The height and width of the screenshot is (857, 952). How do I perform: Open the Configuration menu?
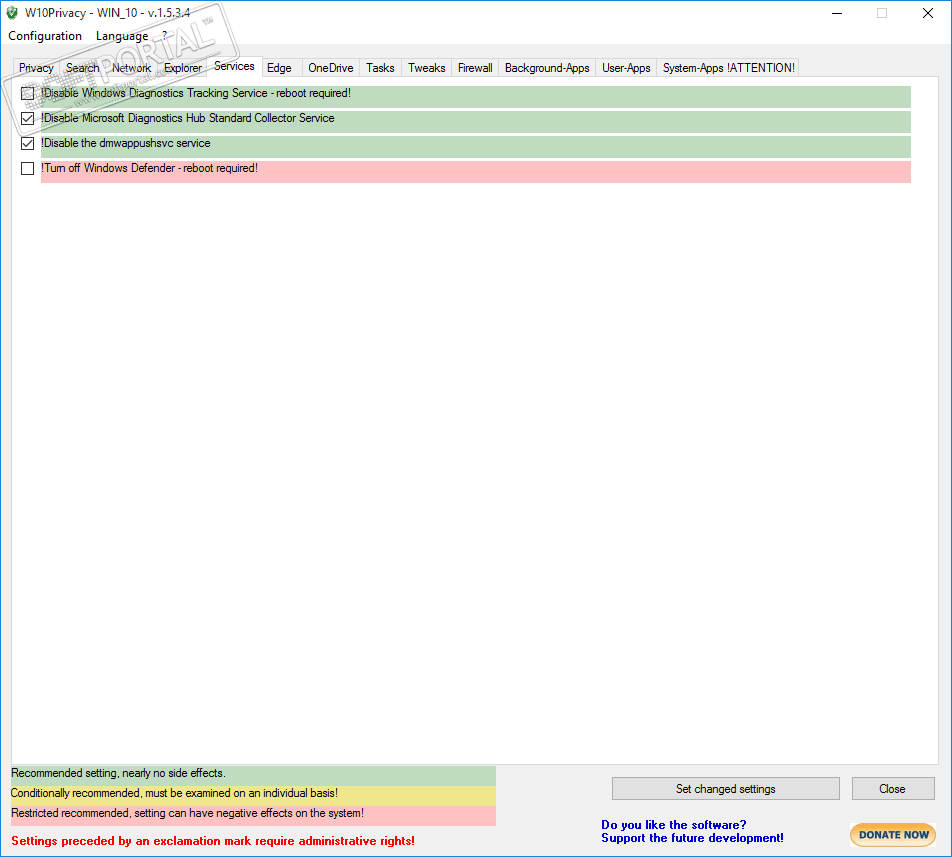45,36
